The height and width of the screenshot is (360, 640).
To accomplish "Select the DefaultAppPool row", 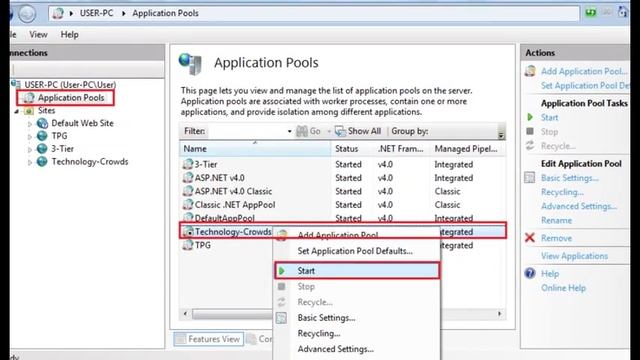I will 342,218.
